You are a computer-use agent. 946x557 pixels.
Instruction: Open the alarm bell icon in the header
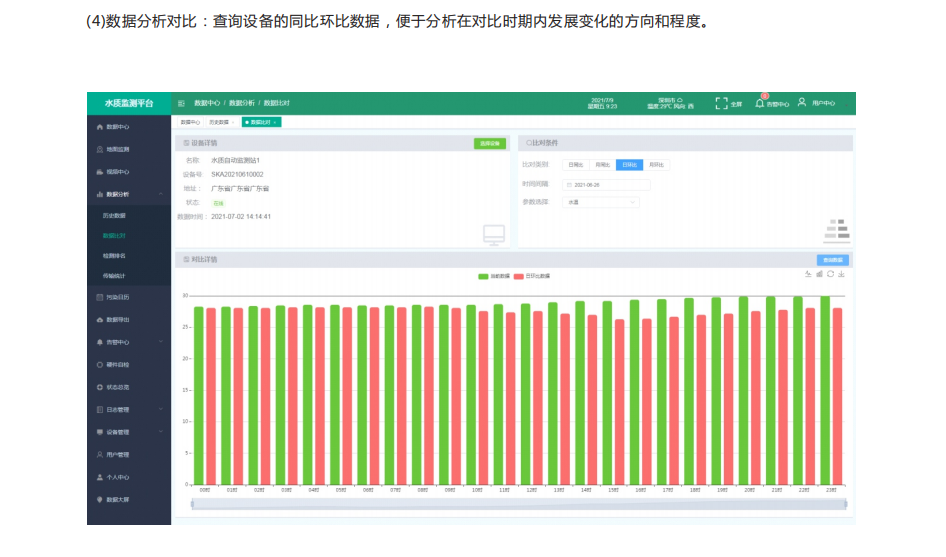coord(760,104)
